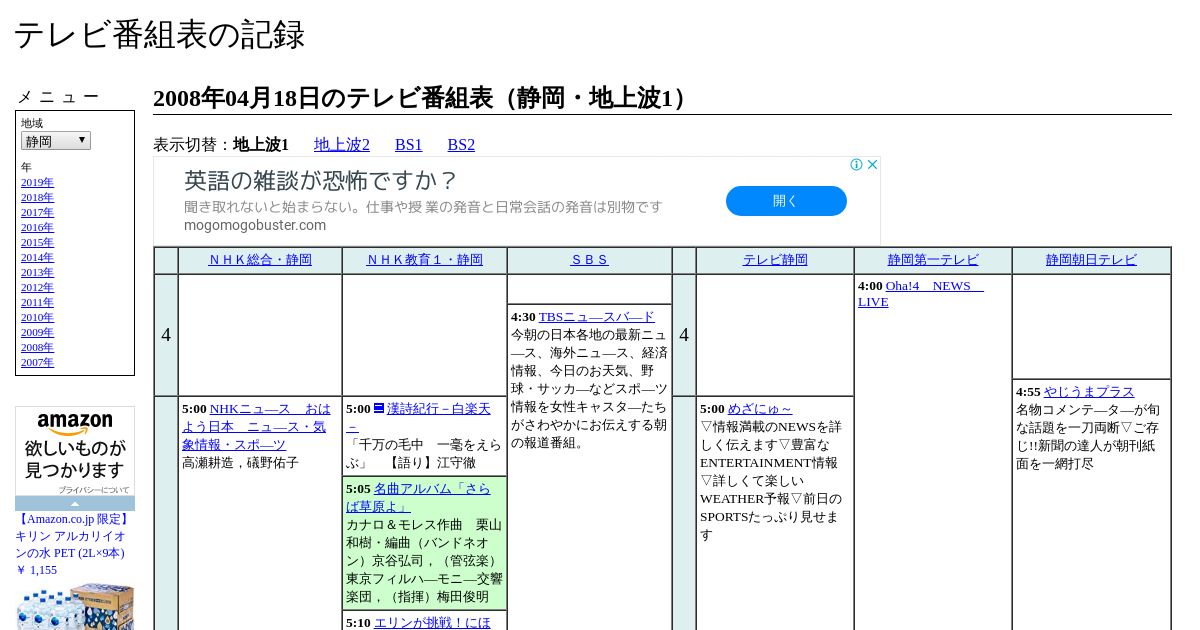Viewport: 1200px width, 630px height.
Task: Switch to the 地上波2 listing
Action: pyautogui.click(x=342, y=145)
